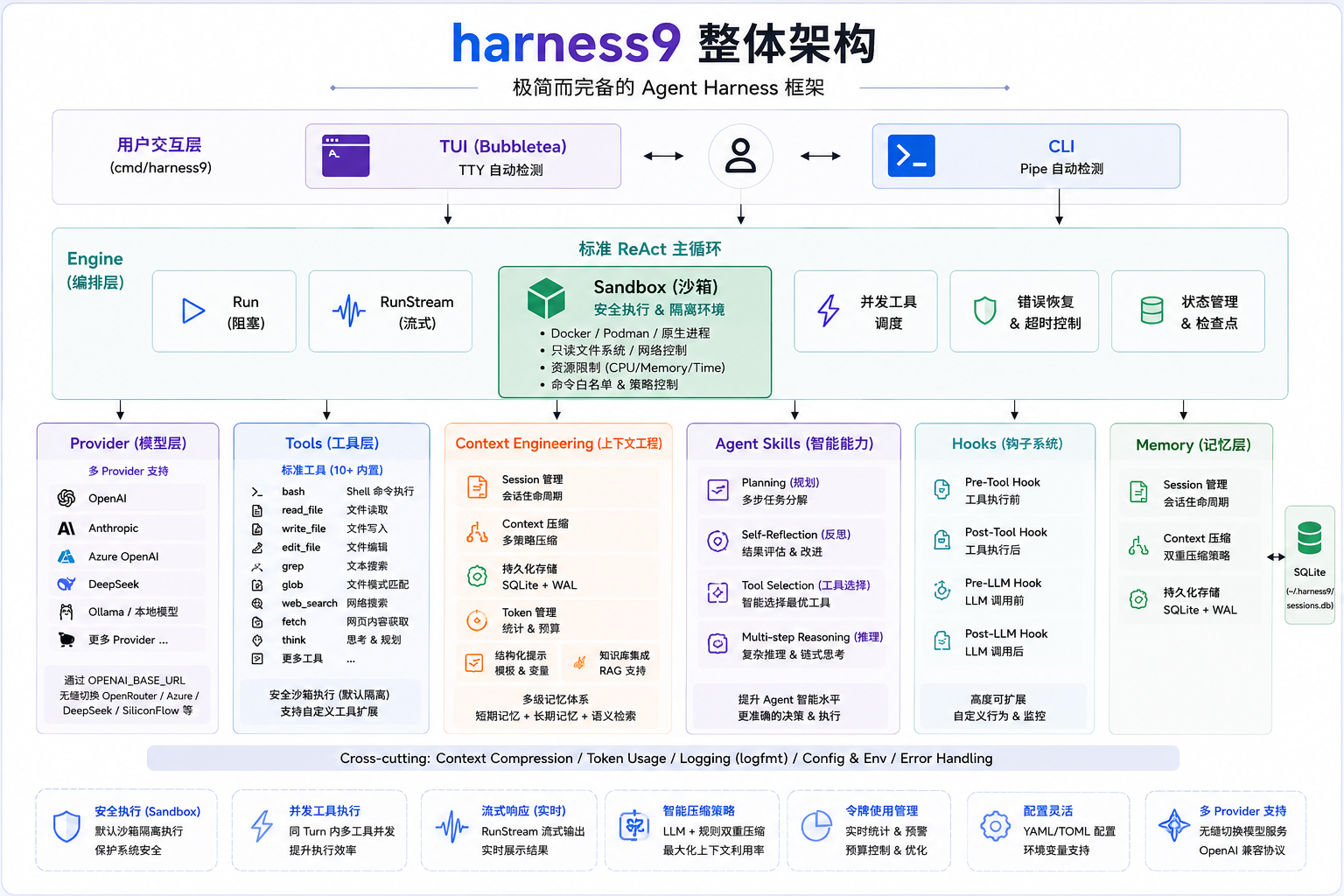Click the RunStream waveform icon
The image size is (1344, 896).
click(348, 311)
